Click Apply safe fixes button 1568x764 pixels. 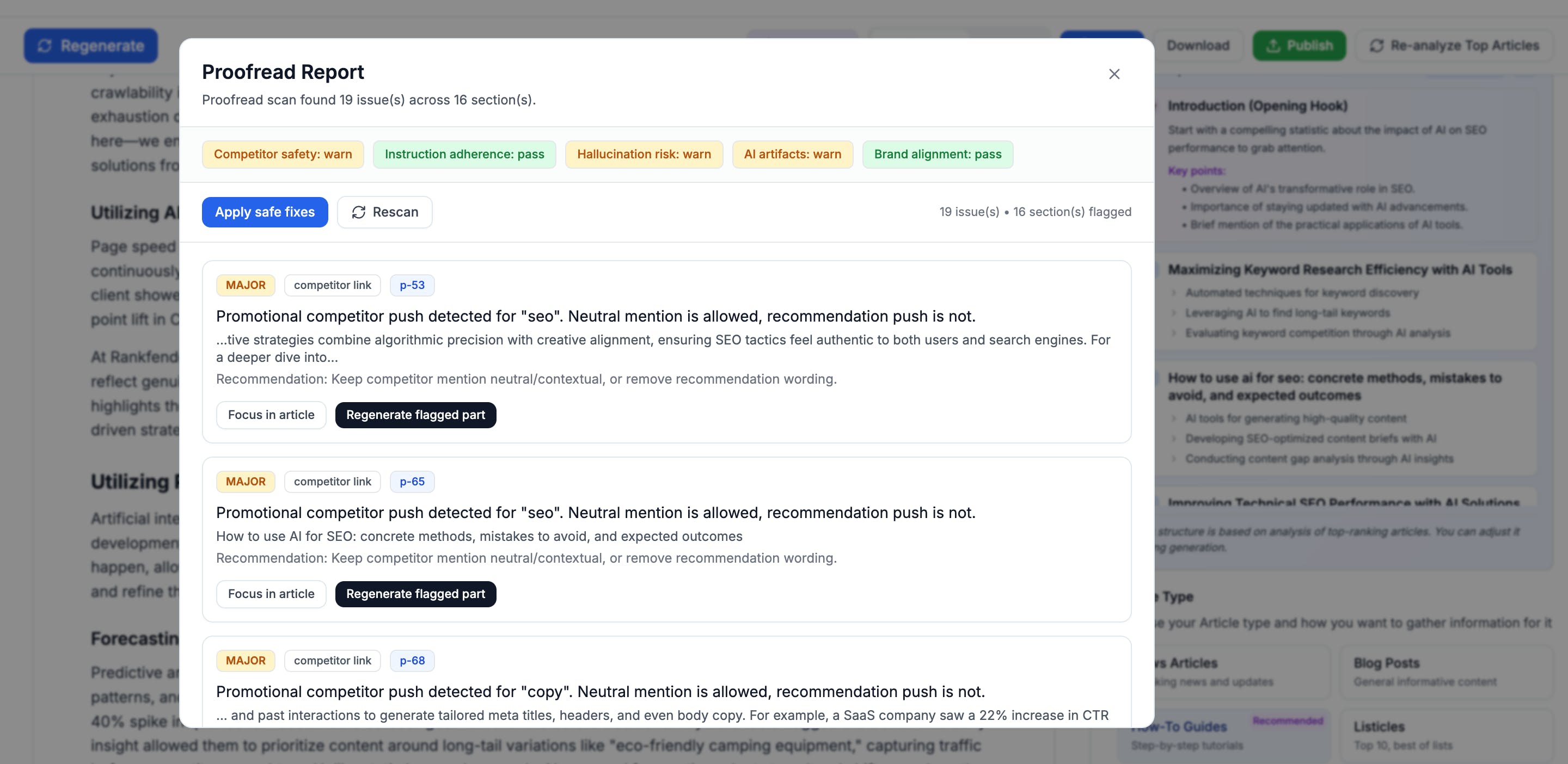265,212
